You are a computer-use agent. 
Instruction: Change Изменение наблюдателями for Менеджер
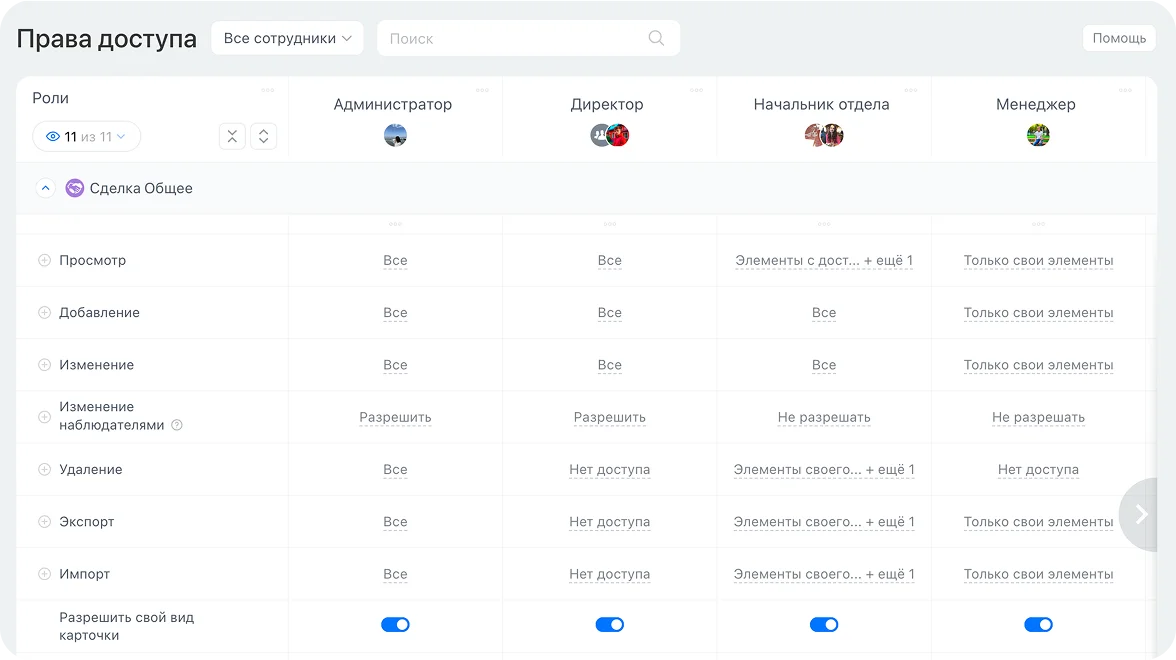[1039, 418]
